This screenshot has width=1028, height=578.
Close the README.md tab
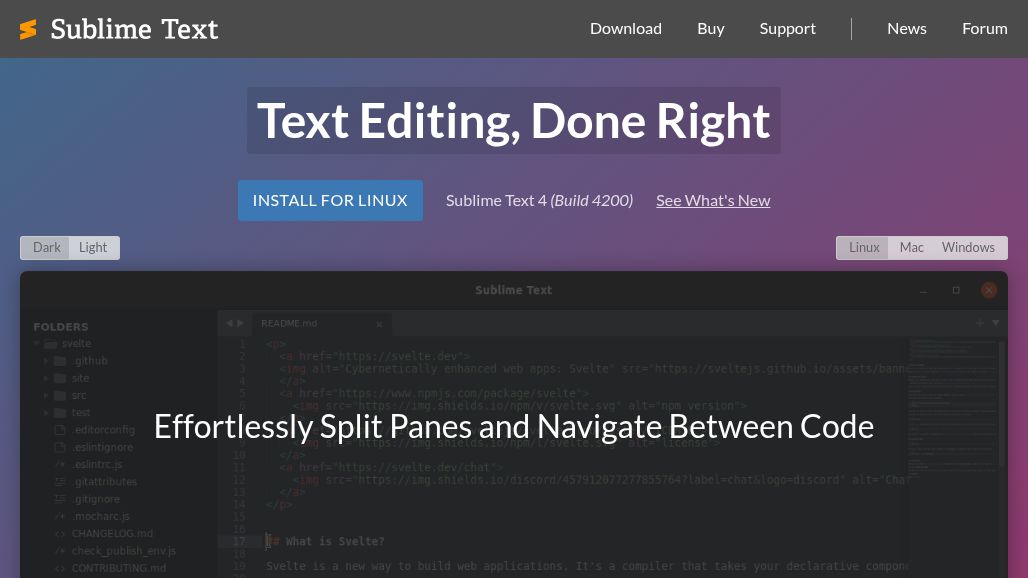[x=379, y=324]
